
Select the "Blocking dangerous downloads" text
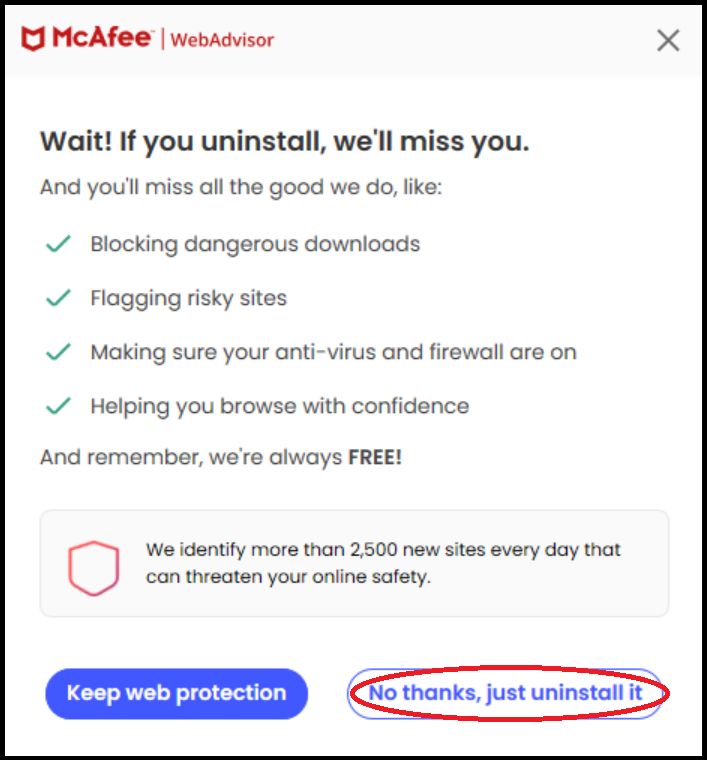pos(255,244)
